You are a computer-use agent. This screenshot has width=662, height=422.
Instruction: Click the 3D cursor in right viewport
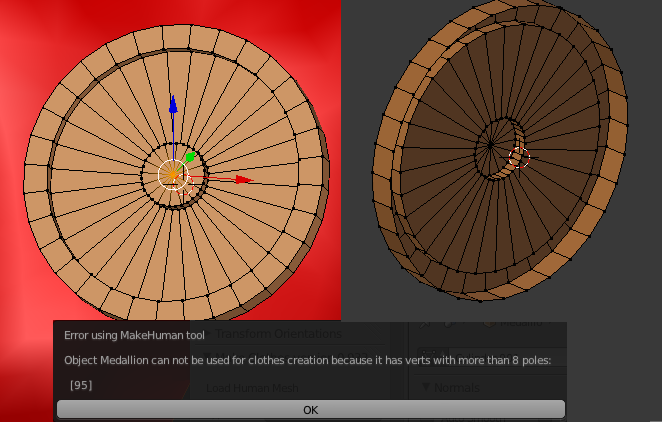pyautogui.click(x=518, y=157)
